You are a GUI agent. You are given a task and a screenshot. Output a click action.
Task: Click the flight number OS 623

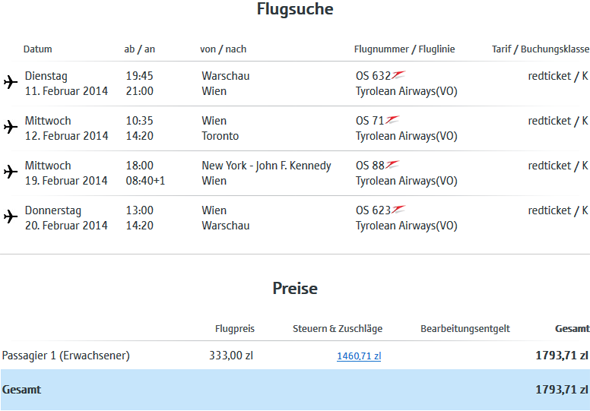click(373, 210)
